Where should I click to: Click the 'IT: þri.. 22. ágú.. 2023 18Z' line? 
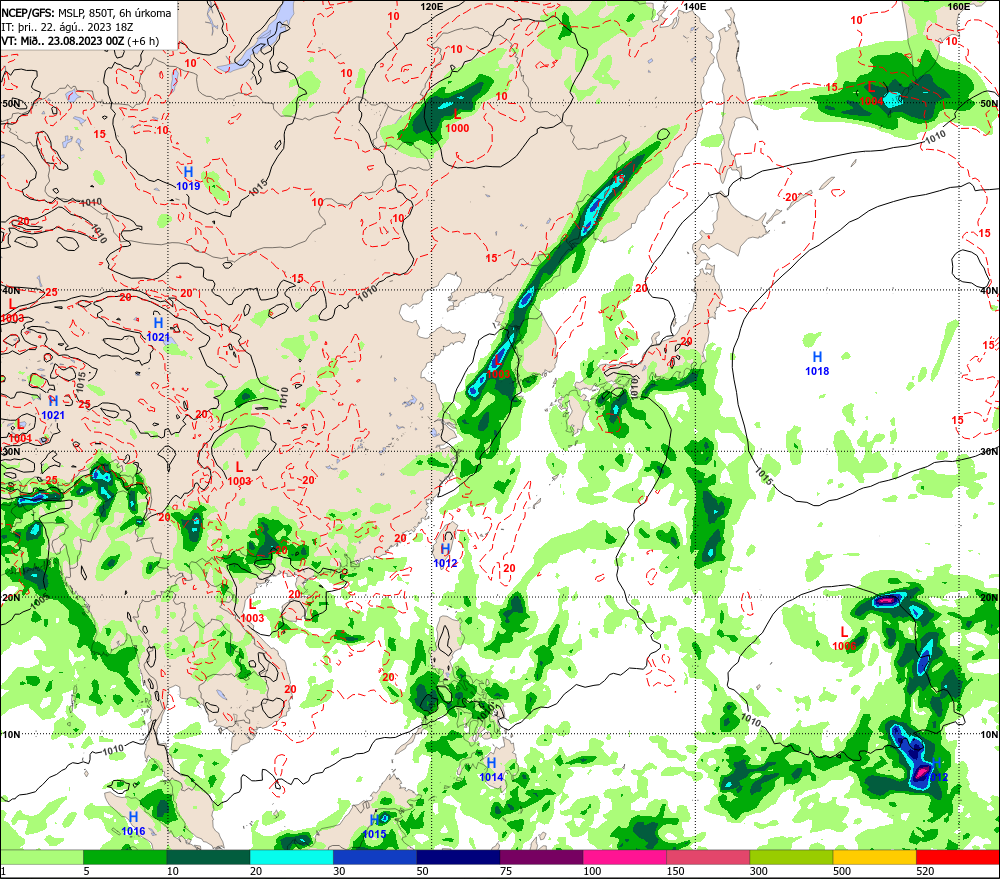coord(68,27)
